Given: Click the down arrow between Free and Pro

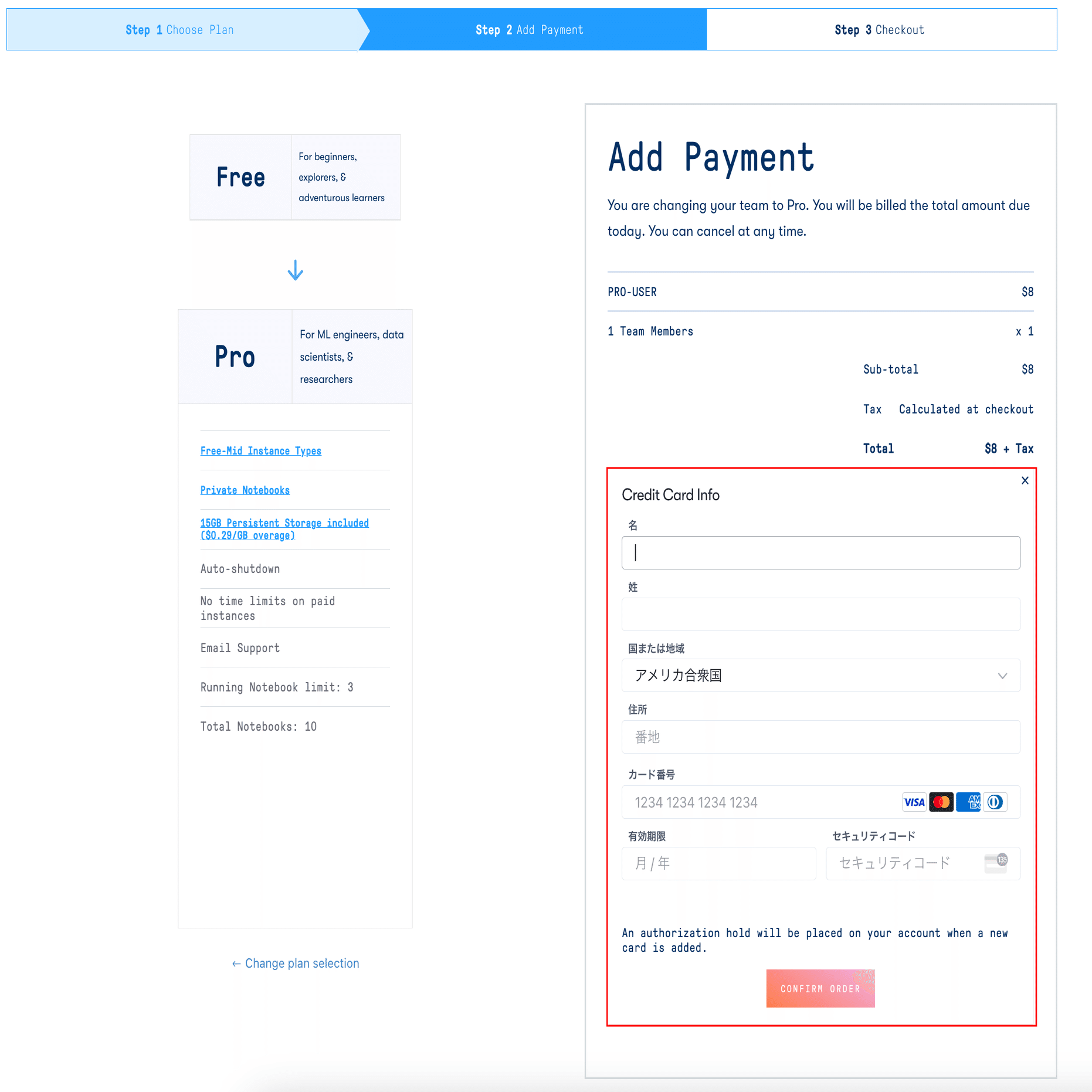Looking at the screenshot, I should (x=295, y=270).
